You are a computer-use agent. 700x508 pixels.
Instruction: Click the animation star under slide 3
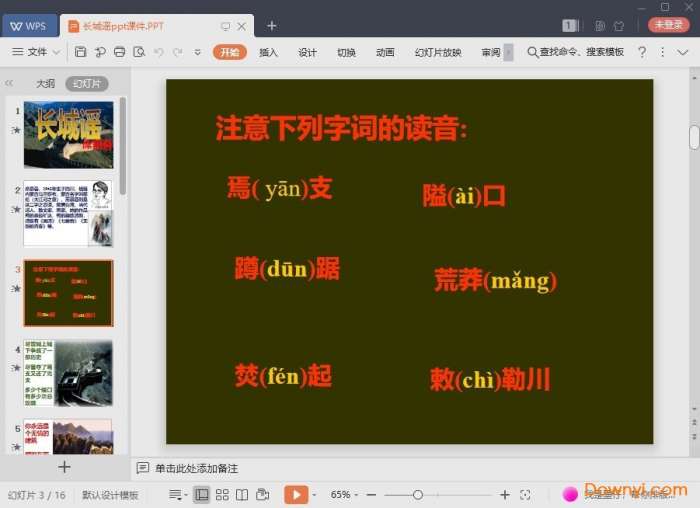coord(16,288)
